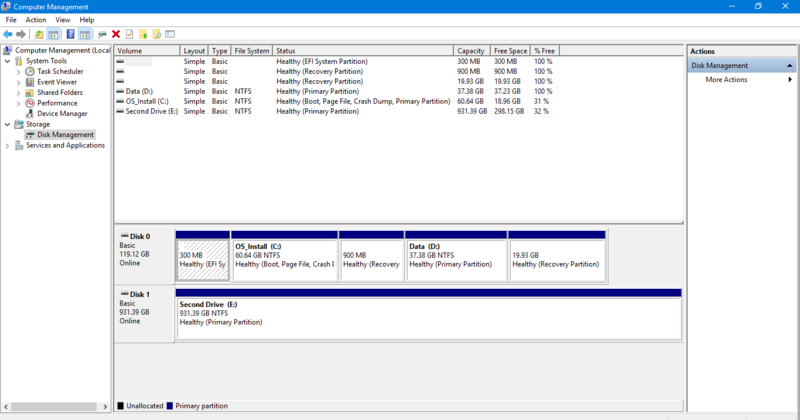This screenshot has width=800, height=420.
Task: Expand the Event Viewer node
Action: [x=19, y=82]
